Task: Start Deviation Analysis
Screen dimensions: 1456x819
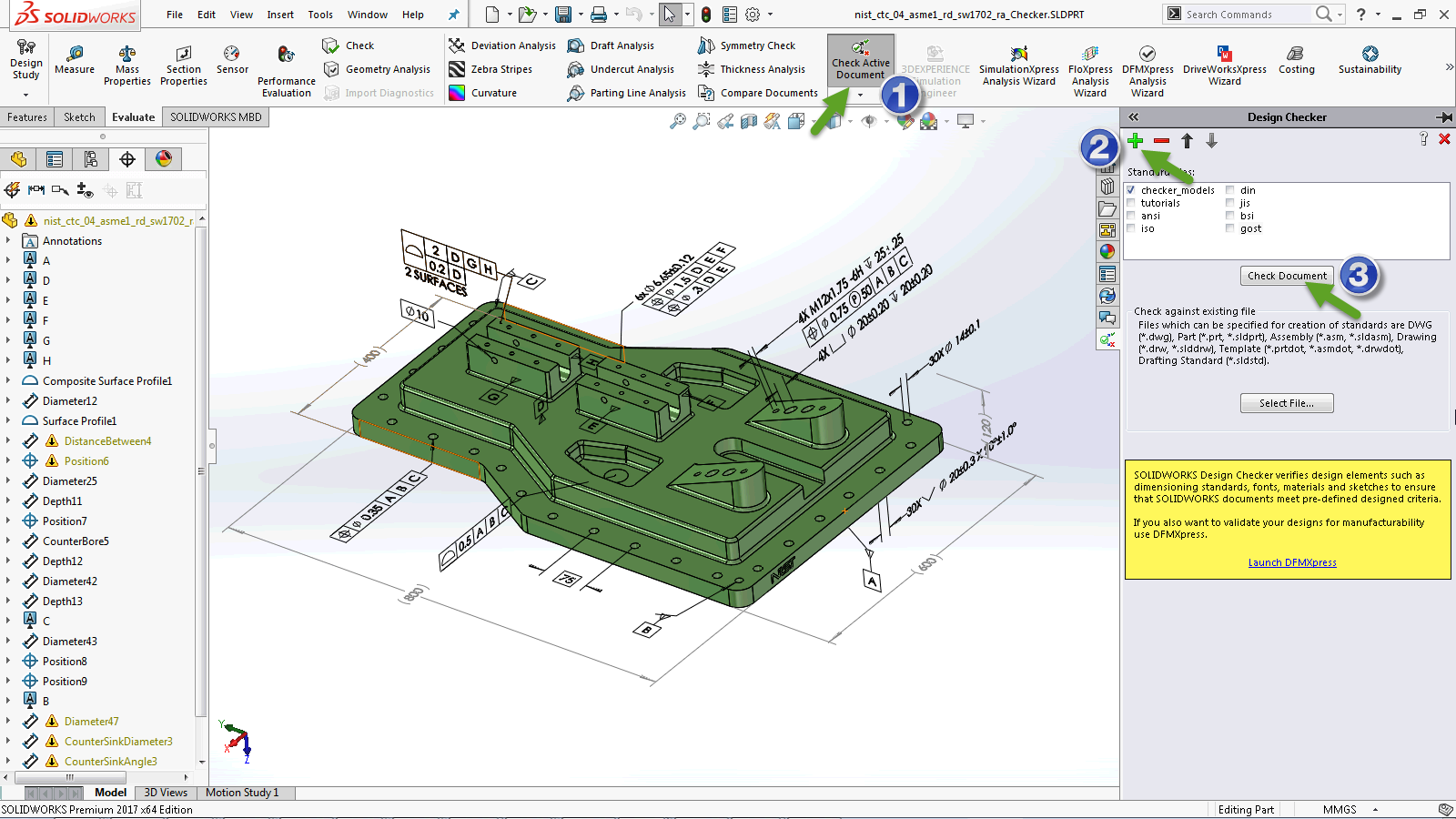Action: tap(502, 45)
